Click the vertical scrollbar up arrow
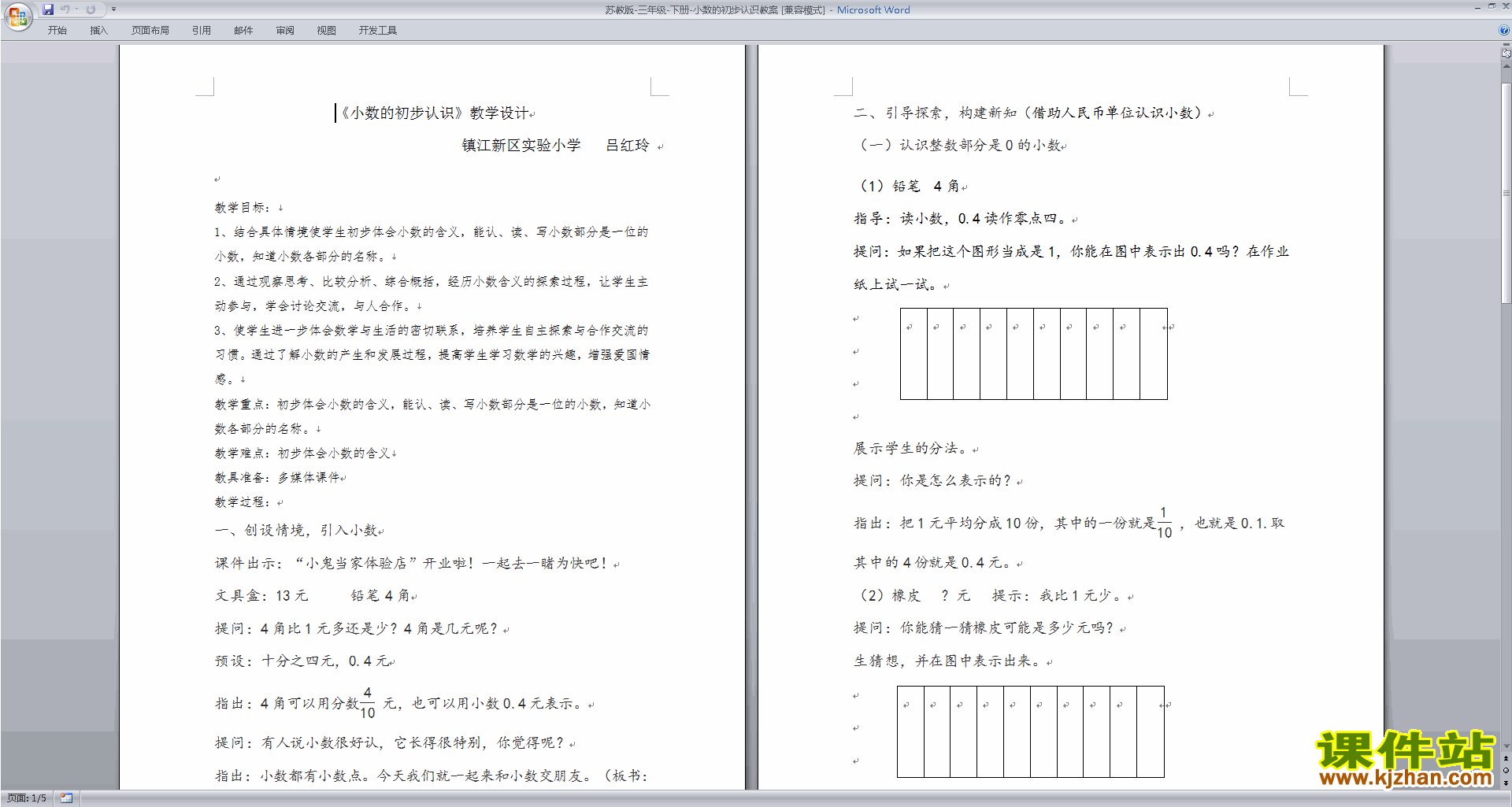This screenshot has width=1512, height=807. [1506, 66]
